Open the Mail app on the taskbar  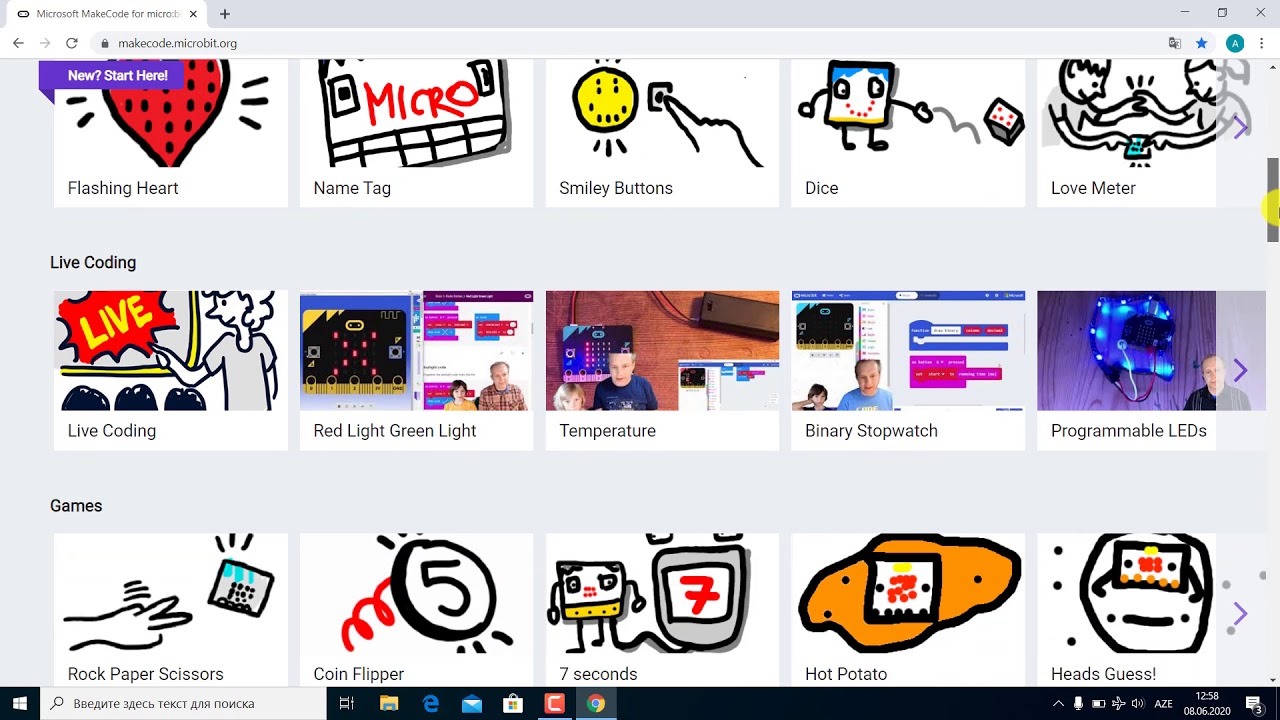(x=472, y=703)
